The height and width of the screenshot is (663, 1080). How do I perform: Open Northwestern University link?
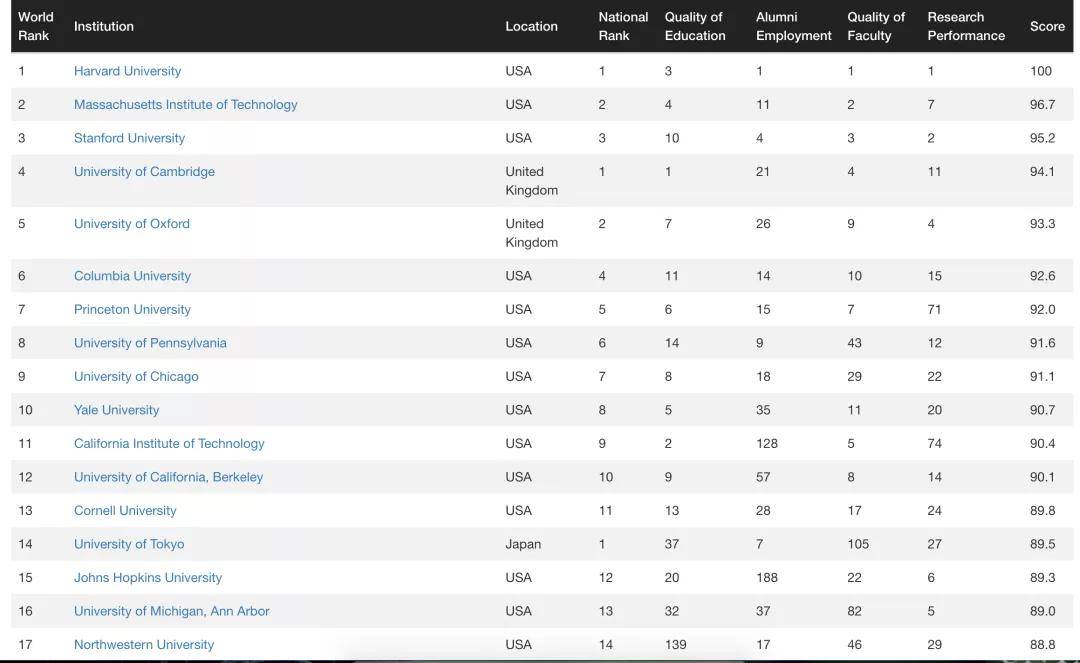coord(144,645)
